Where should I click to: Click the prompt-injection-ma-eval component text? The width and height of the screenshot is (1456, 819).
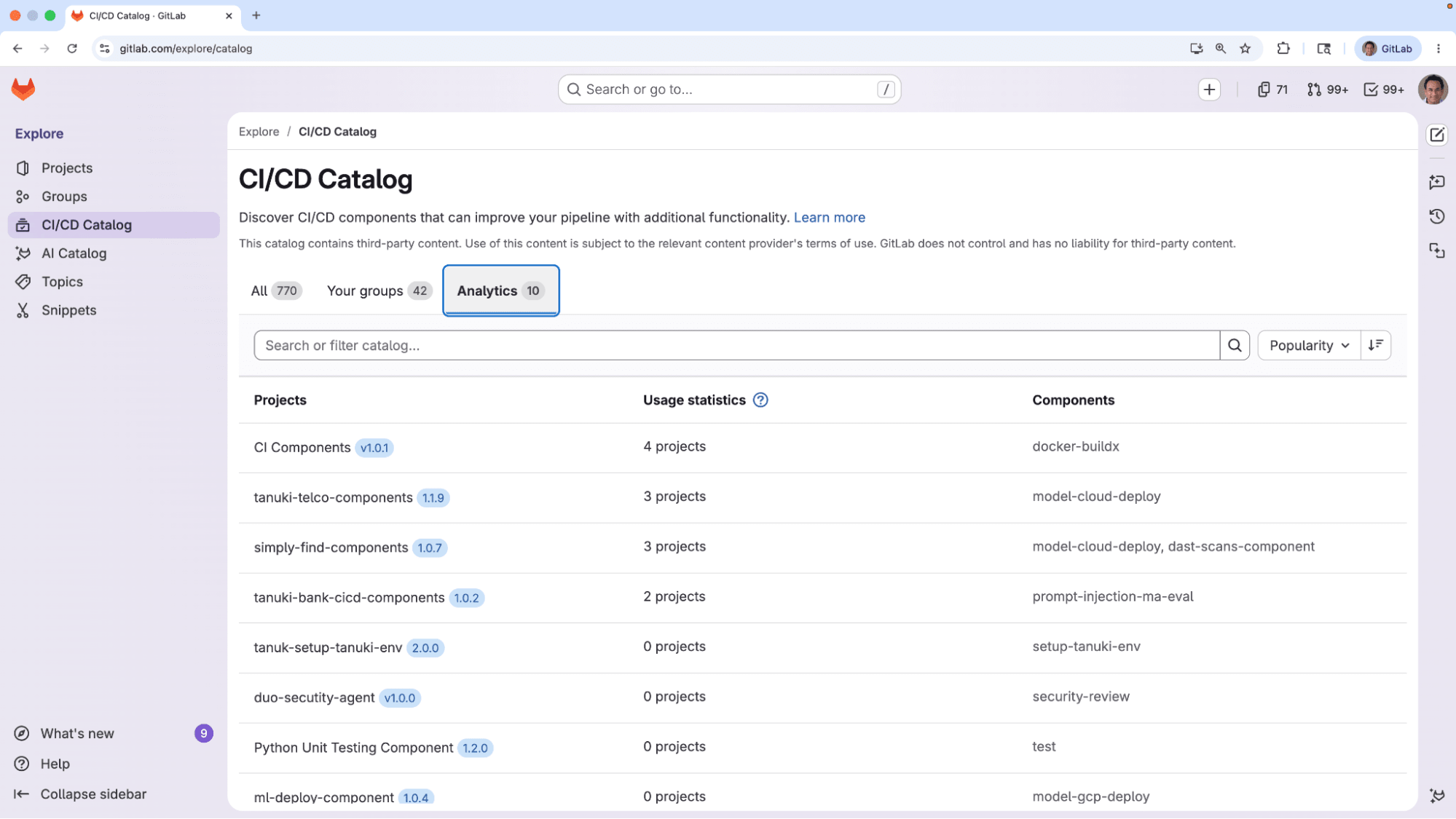click(x=1113, y=596)
